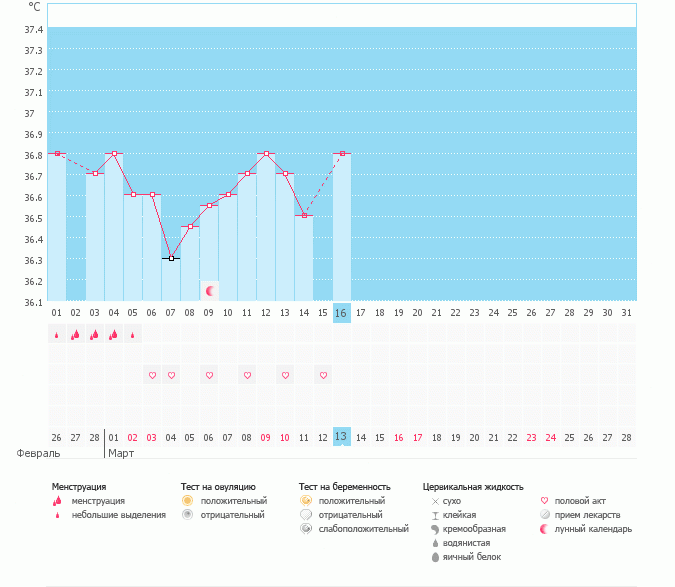Select the highlighted calendar date 13
The image size is (675, 587).
click(341, 437)
